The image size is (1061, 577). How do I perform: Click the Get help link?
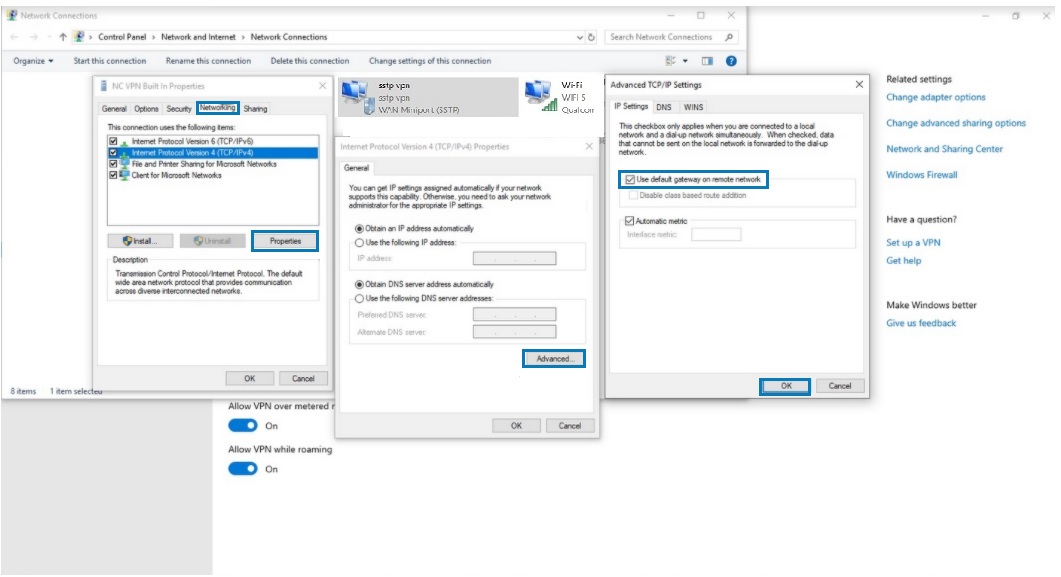tap(904, 260)
